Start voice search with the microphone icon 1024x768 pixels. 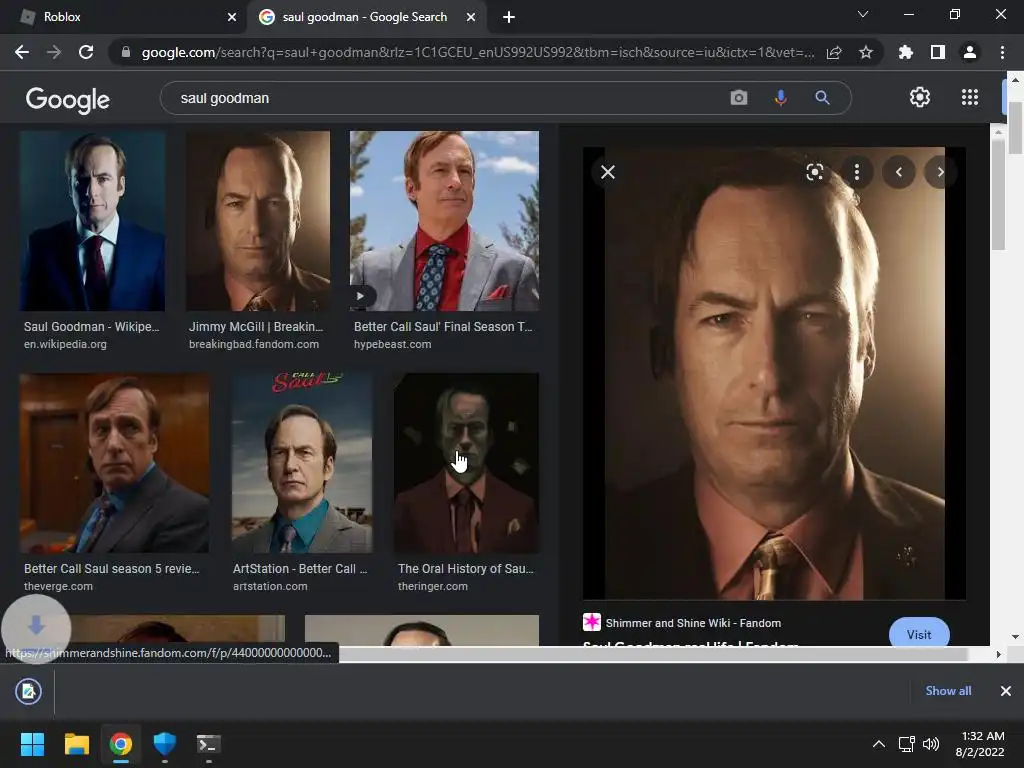coord(780,98)
